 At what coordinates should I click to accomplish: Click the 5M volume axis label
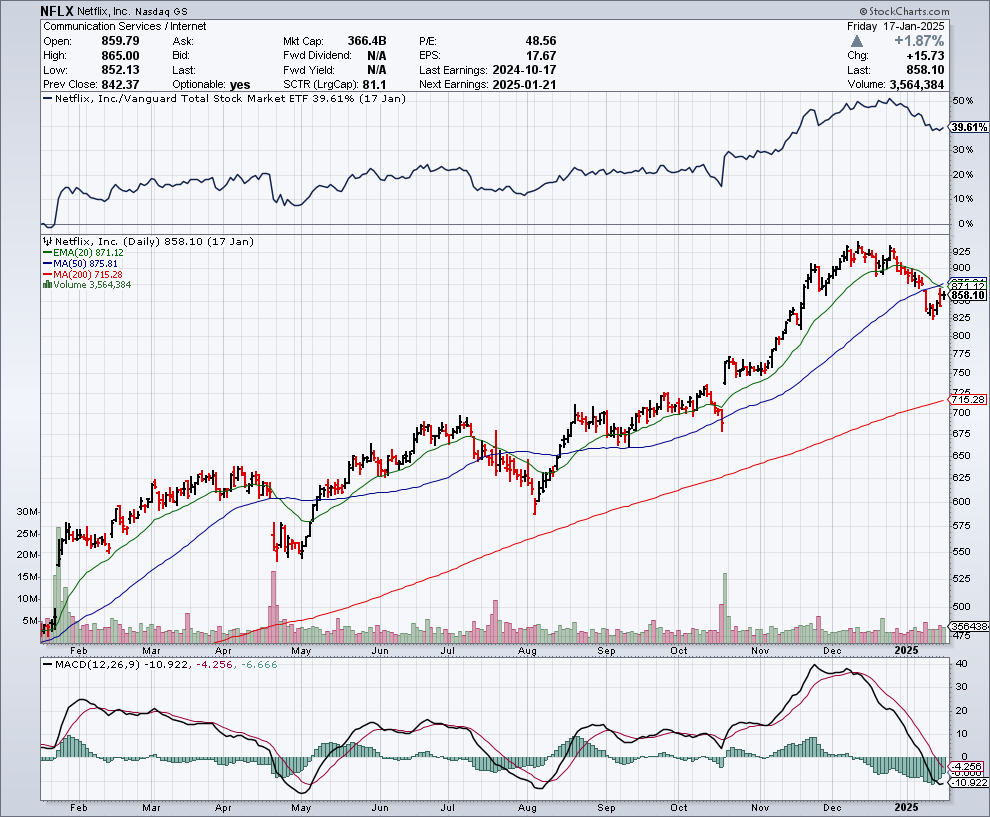pos(30,621)
